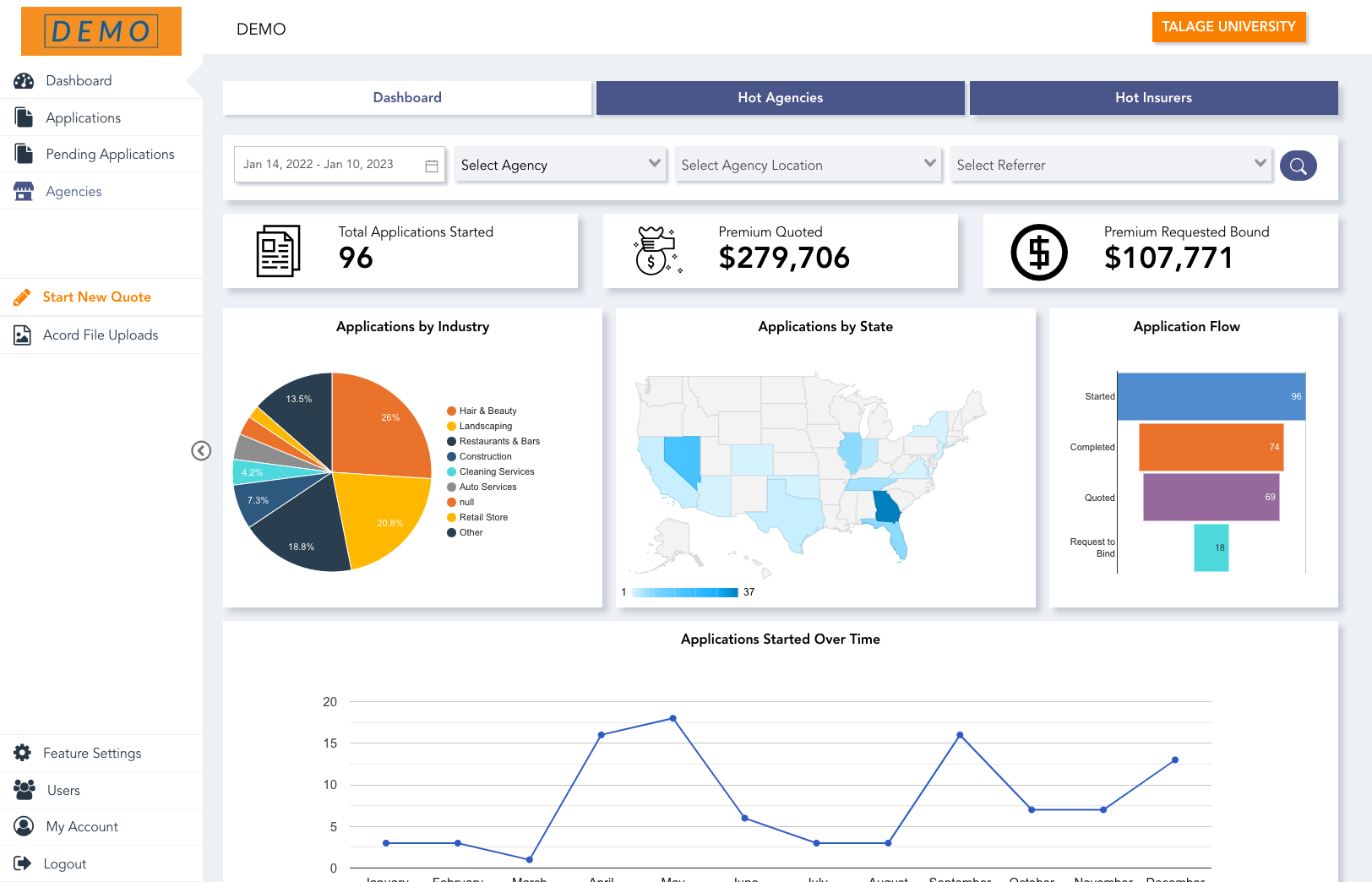Click the December data point
Image resolution: width=1372 pixels, height=882 pixels.
point(1175,759)
